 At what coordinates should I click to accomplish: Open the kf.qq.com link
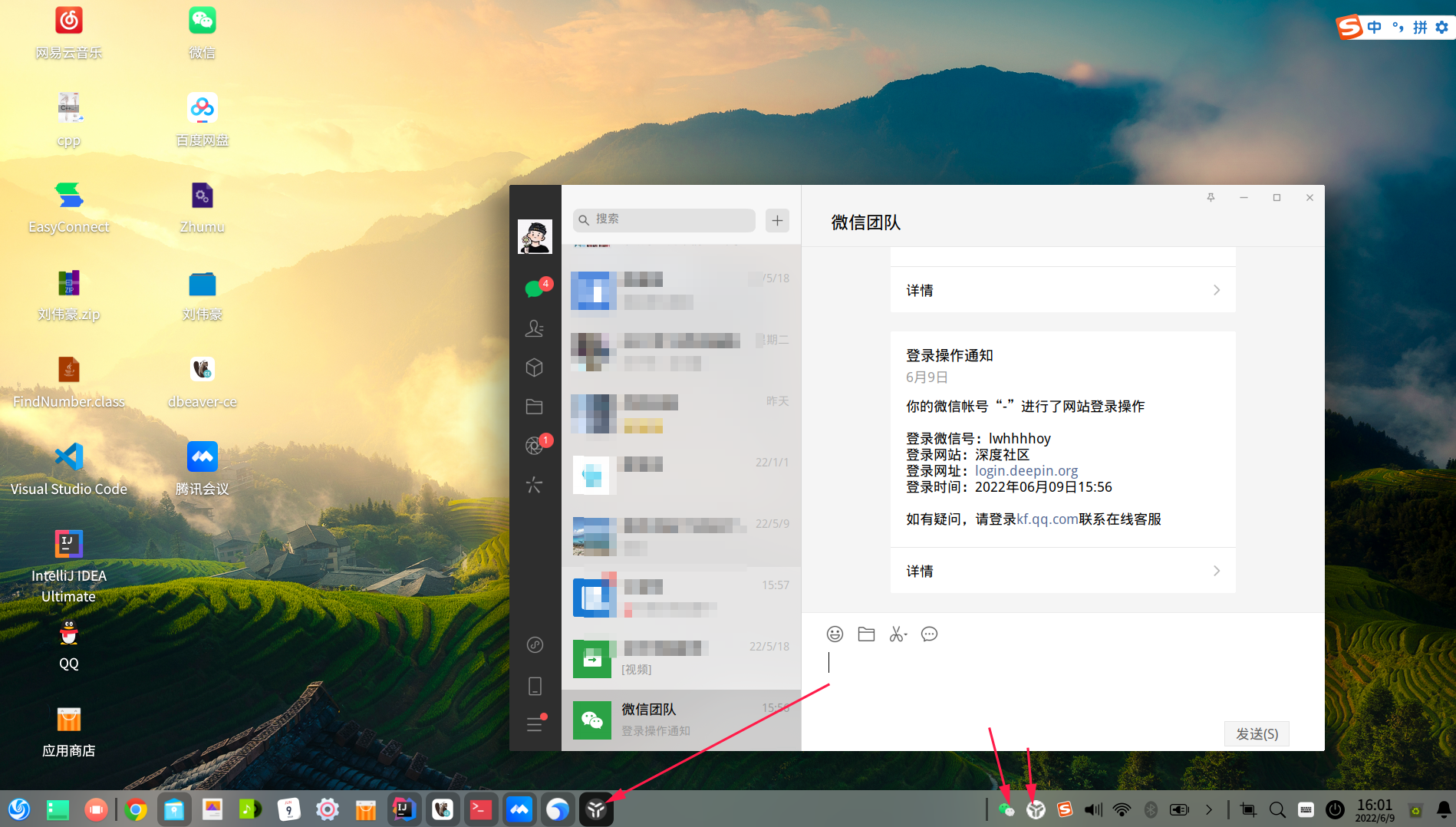[x=1047, y=519]
